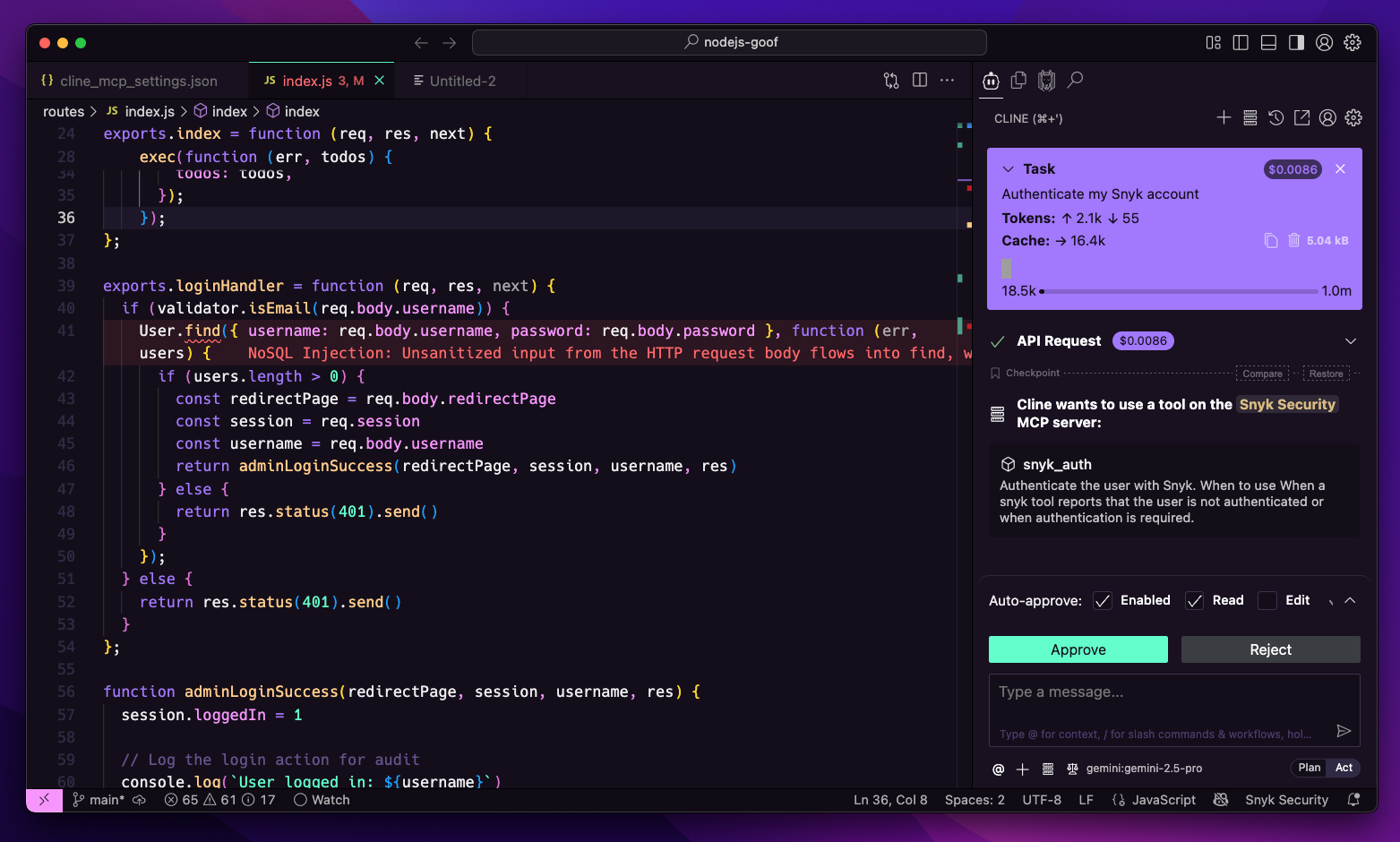
Task: Reject the snyk_auth tool request
Action: 1270,649
